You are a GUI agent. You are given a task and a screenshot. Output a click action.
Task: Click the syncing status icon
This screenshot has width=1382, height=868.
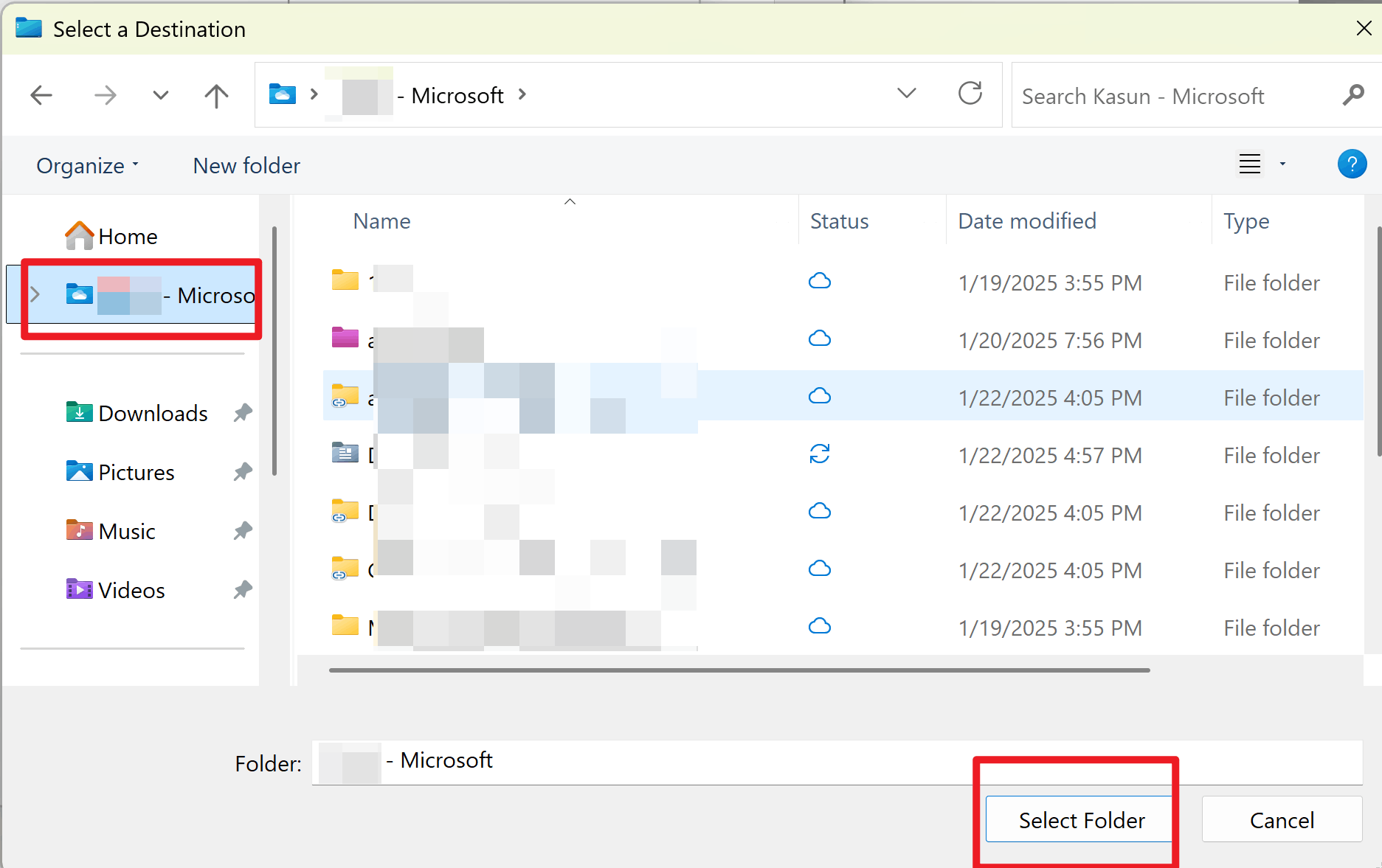pyautogui.click(x=820, y=454)
